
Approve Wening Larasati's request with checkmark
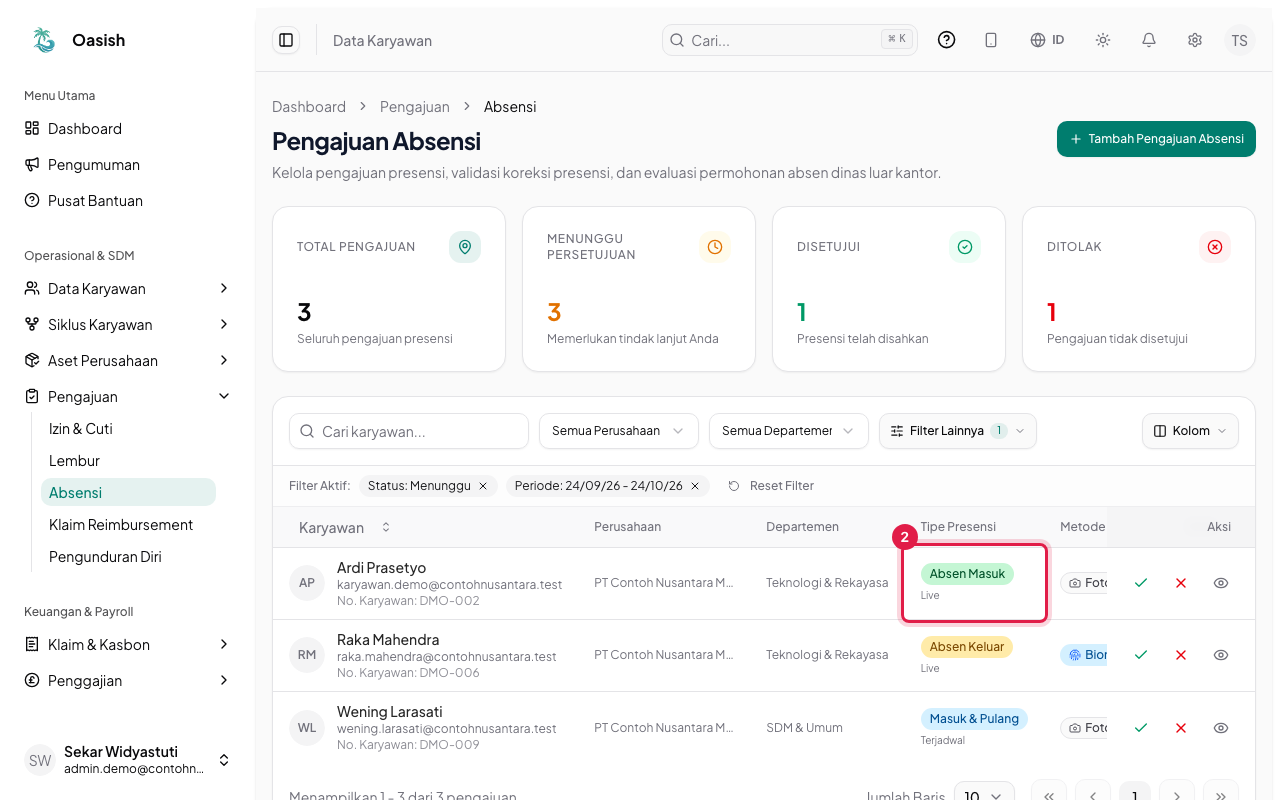point(1141,728)
